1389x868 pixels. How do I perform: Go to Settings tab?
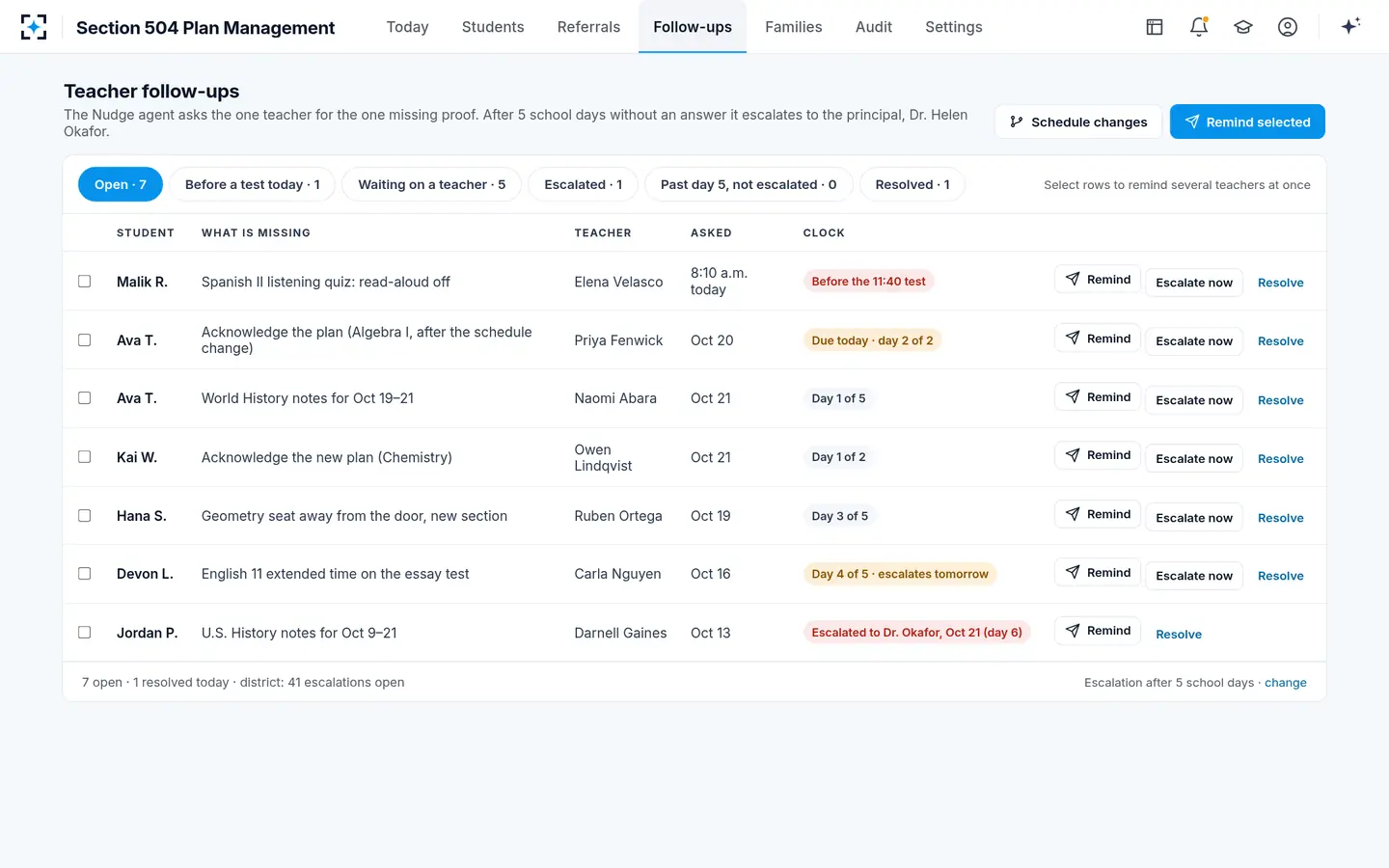(954, 27)
